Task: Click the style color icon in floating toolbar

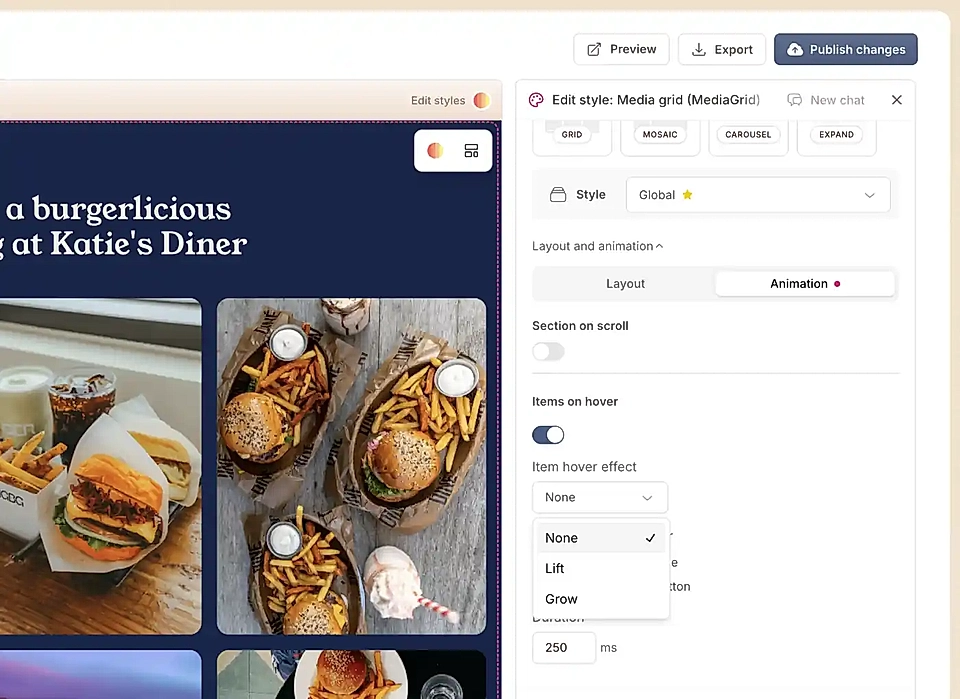Action: [x=435, y=151]
